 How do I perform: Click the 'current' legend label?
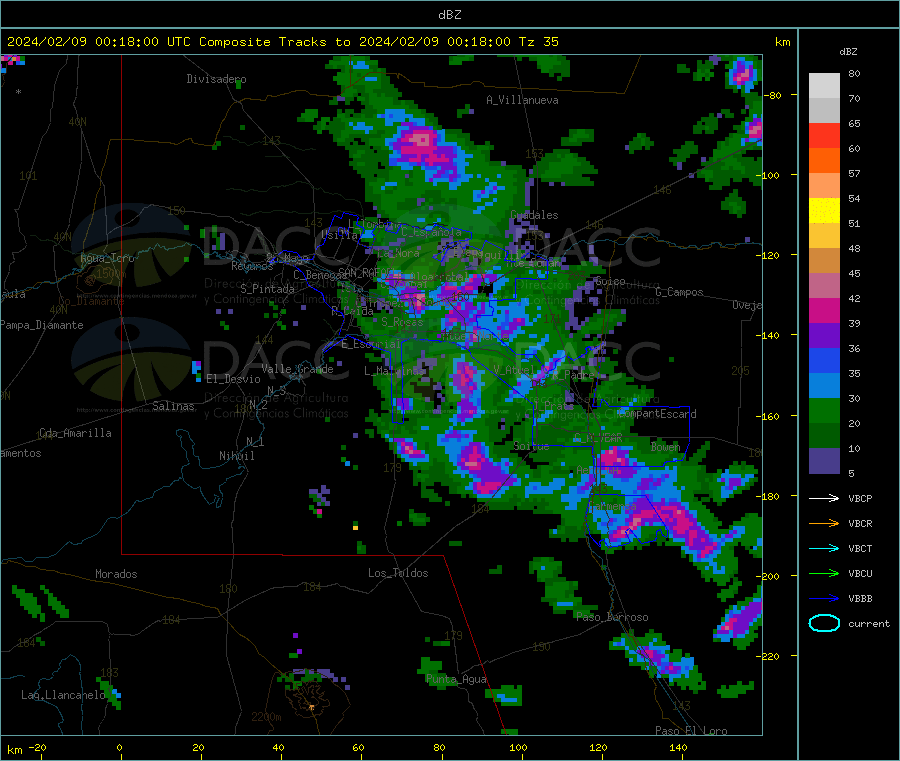pos(868,623)
